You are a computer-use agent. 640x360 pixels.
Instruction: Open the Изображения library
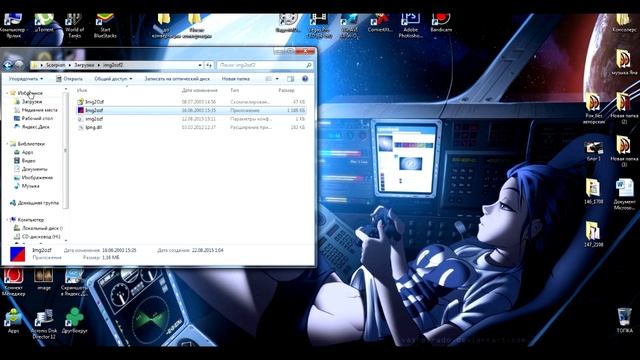(x=33, y=178)
